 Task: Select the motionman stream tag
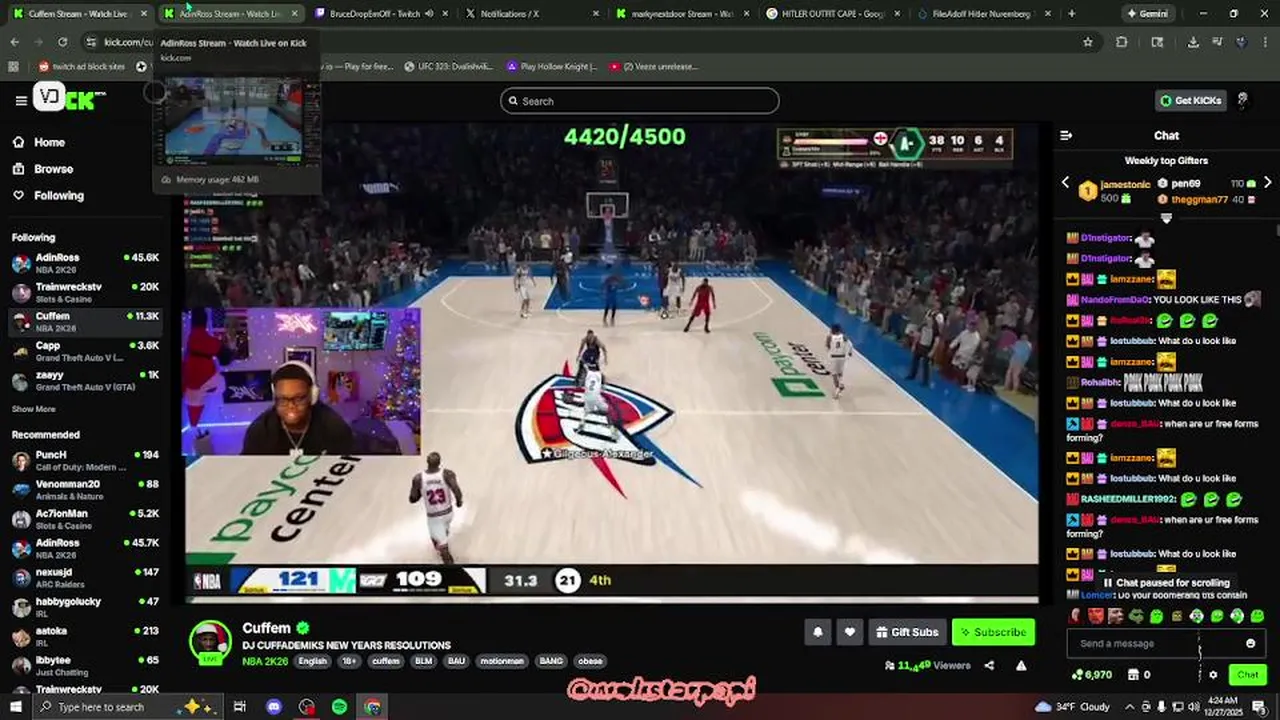coord(501,661)
